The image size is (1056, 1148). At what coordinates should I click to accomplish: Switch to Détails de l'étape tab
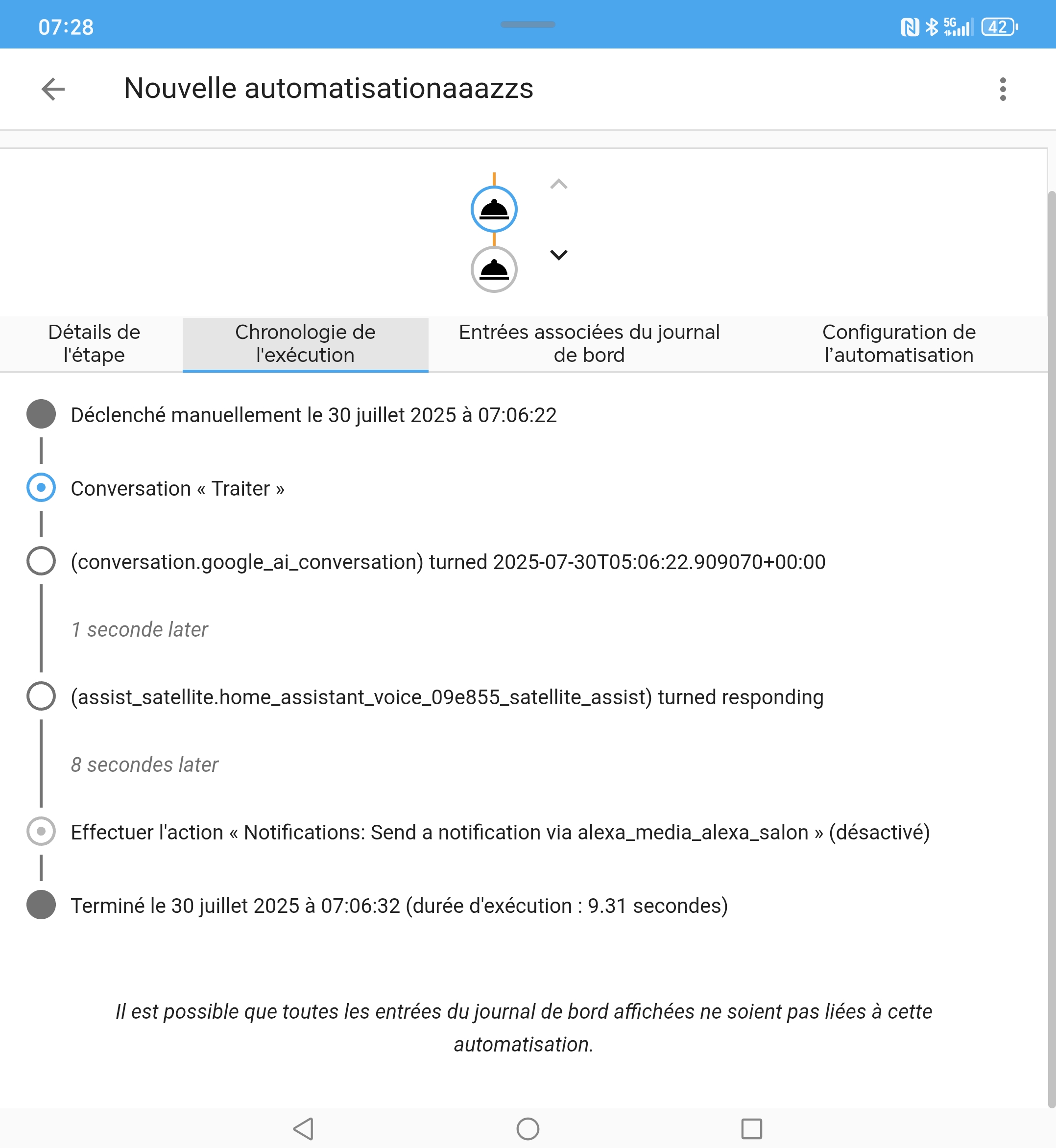[x=94, y=343]
